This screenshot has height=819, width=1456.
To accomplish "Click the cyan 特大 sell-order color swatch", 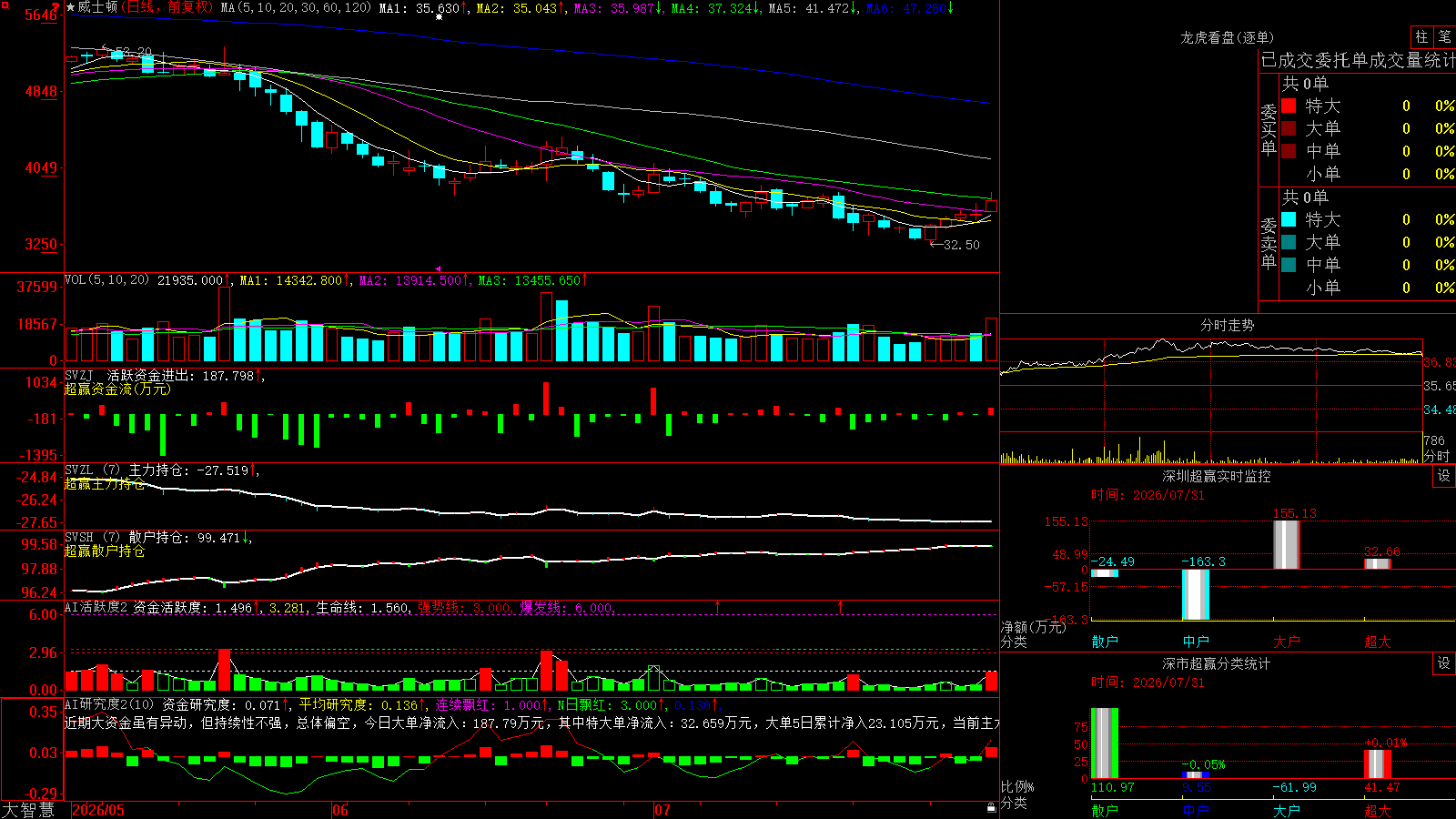I will [x=1289, y=219].
